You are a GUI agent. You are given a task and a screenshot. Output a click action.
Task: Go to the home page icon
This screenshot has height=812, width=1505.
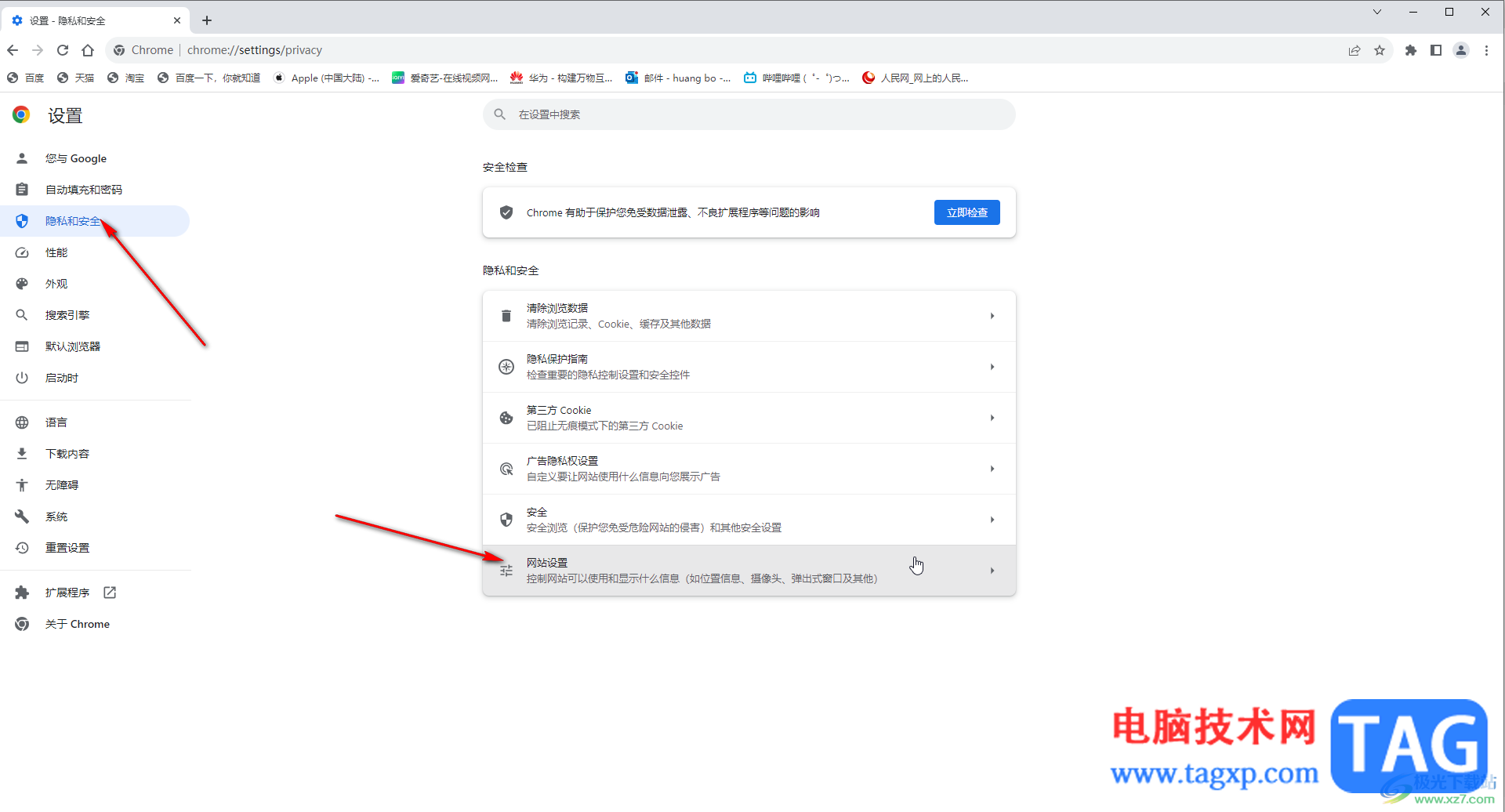(88, 50)
